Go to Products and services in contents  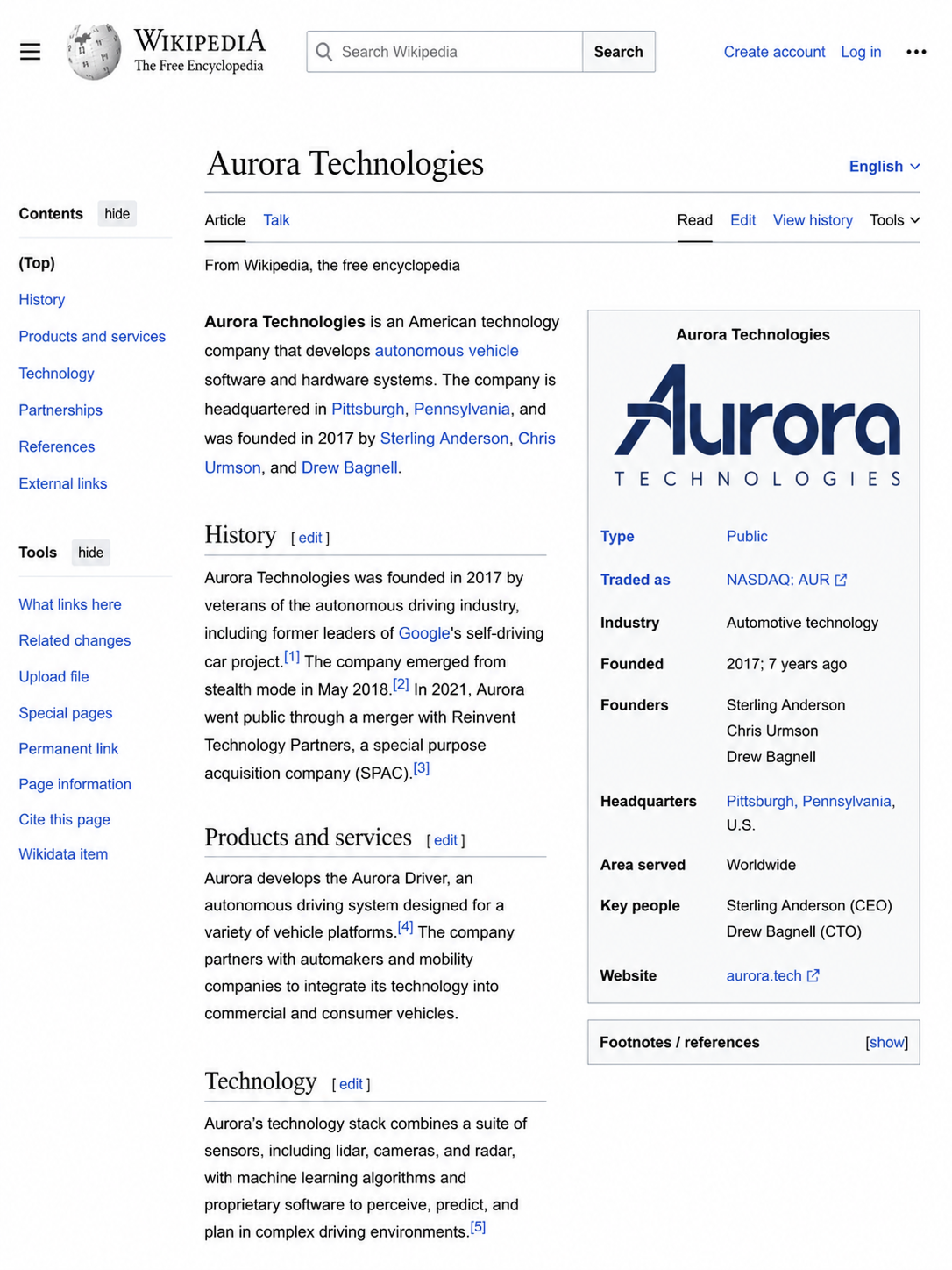(x=92, y=337)
